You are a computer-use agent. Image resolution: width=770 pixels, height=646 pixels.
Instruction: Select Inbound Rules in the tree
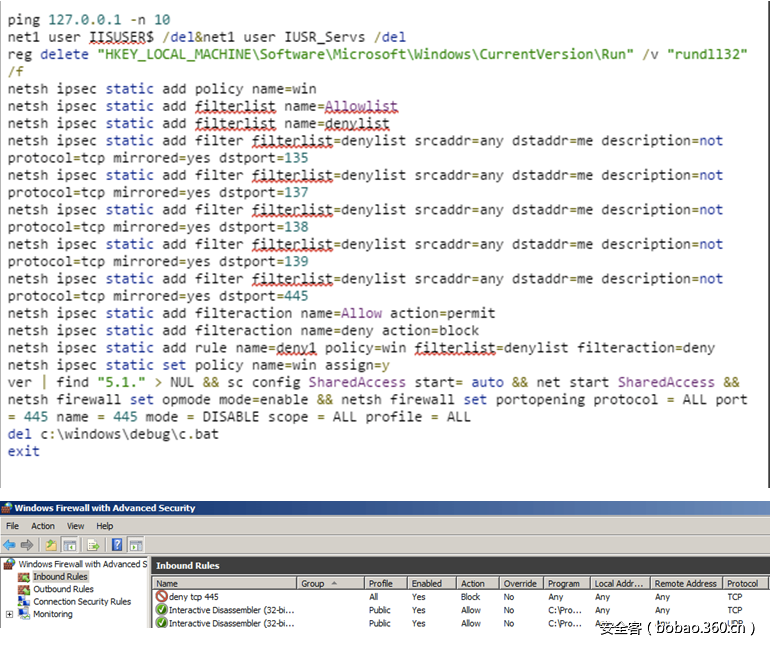[60, 577]
